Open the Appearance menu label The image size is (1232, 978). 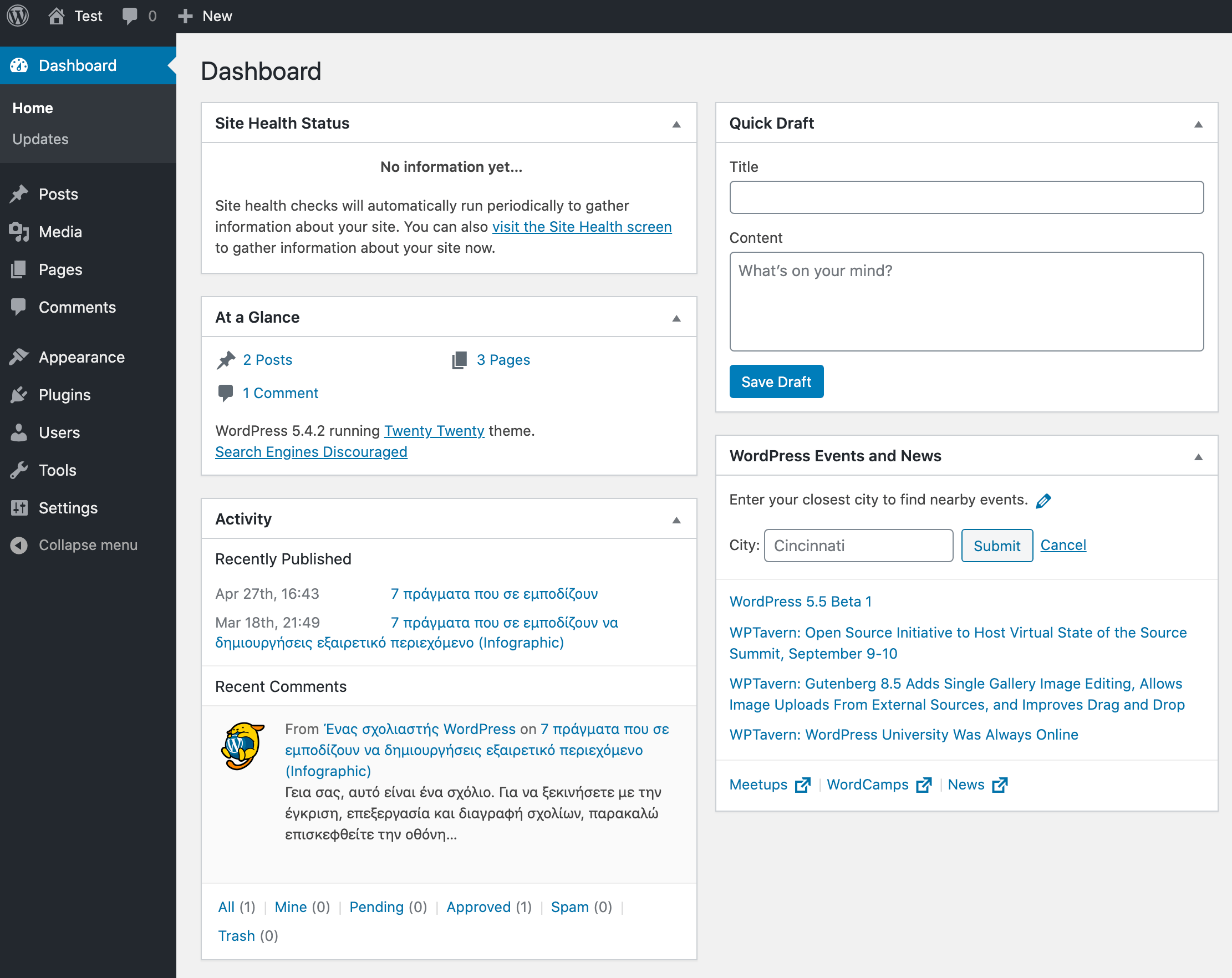click(82, 357)
